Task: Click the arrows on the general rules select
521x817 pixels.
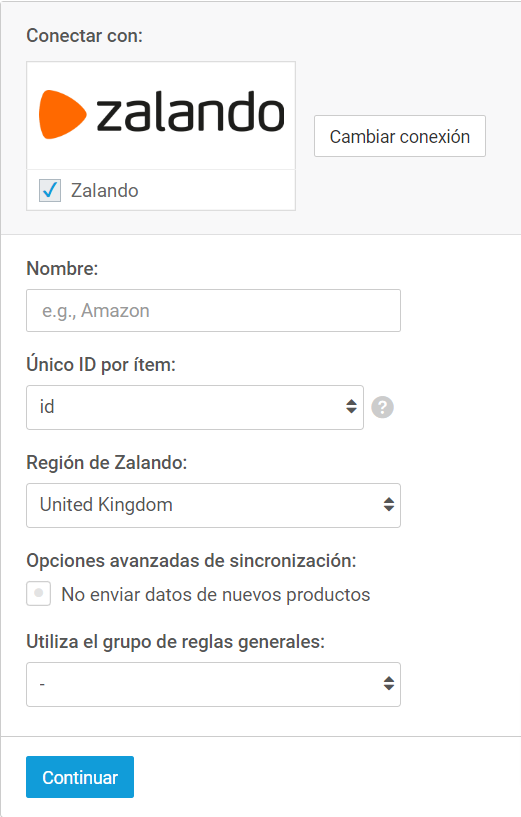Action: (x=389, y=684)
